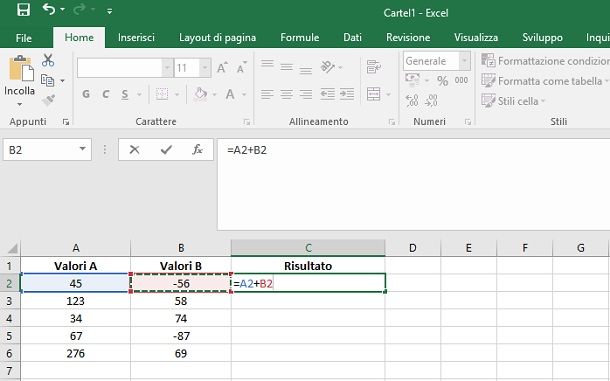Select column D header

click(x=413, y=248)
